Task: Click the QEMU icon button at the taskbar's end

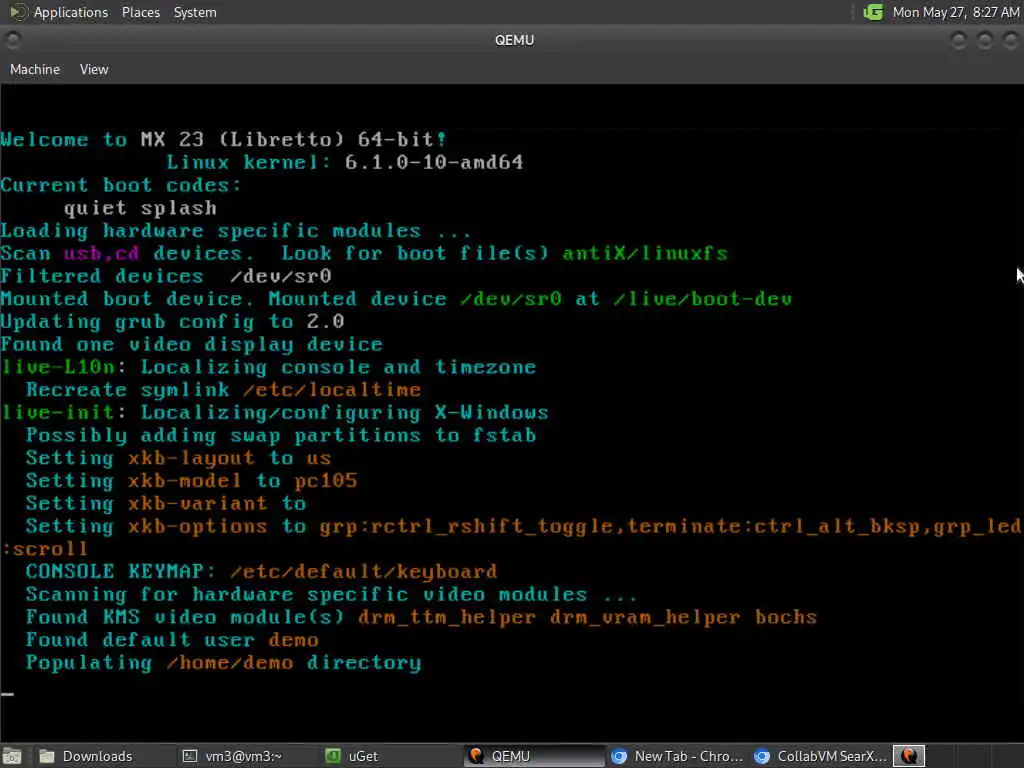Action: 908,756
